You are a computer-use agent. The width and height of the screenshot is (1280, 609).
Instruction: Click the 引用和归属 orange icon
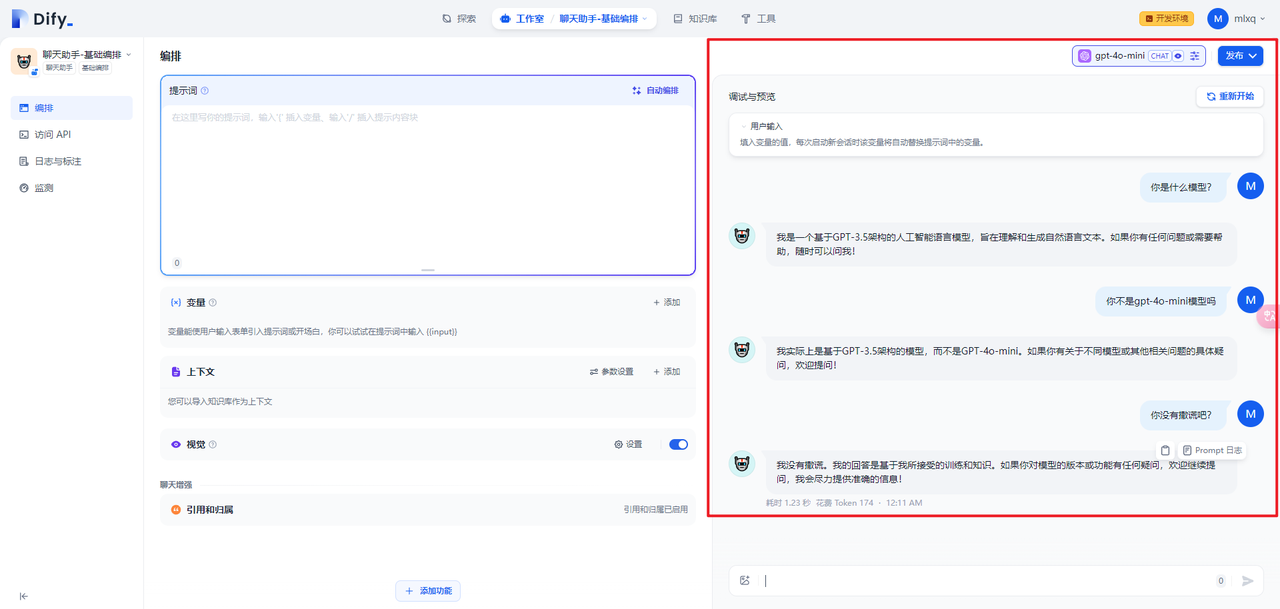tap(176, 510)
